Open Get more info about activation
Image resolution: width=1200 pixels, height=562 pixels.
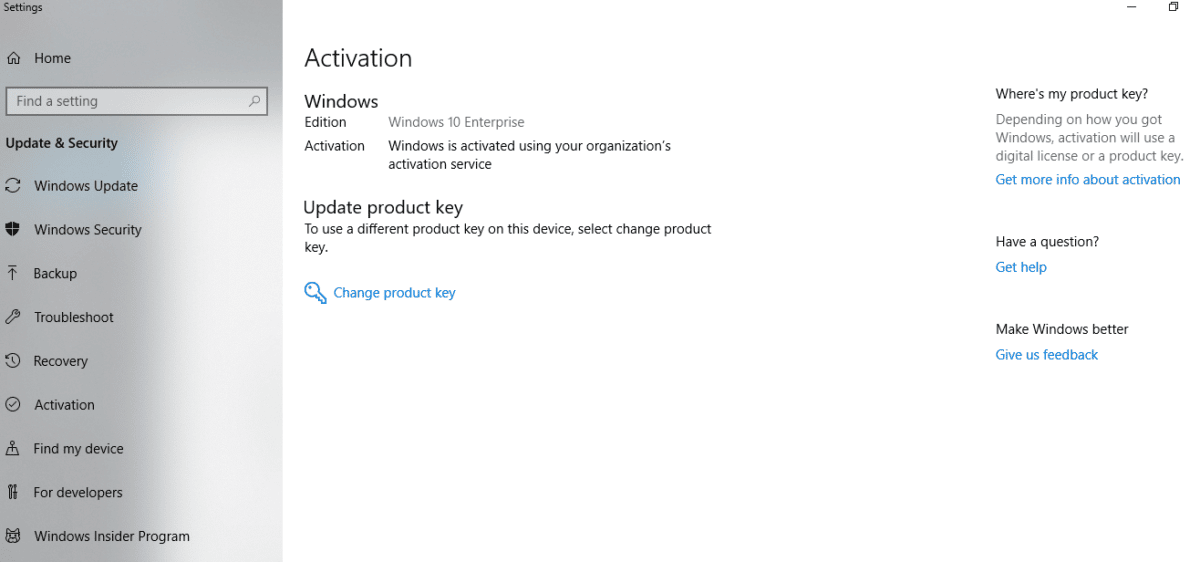coord(1088,180)
